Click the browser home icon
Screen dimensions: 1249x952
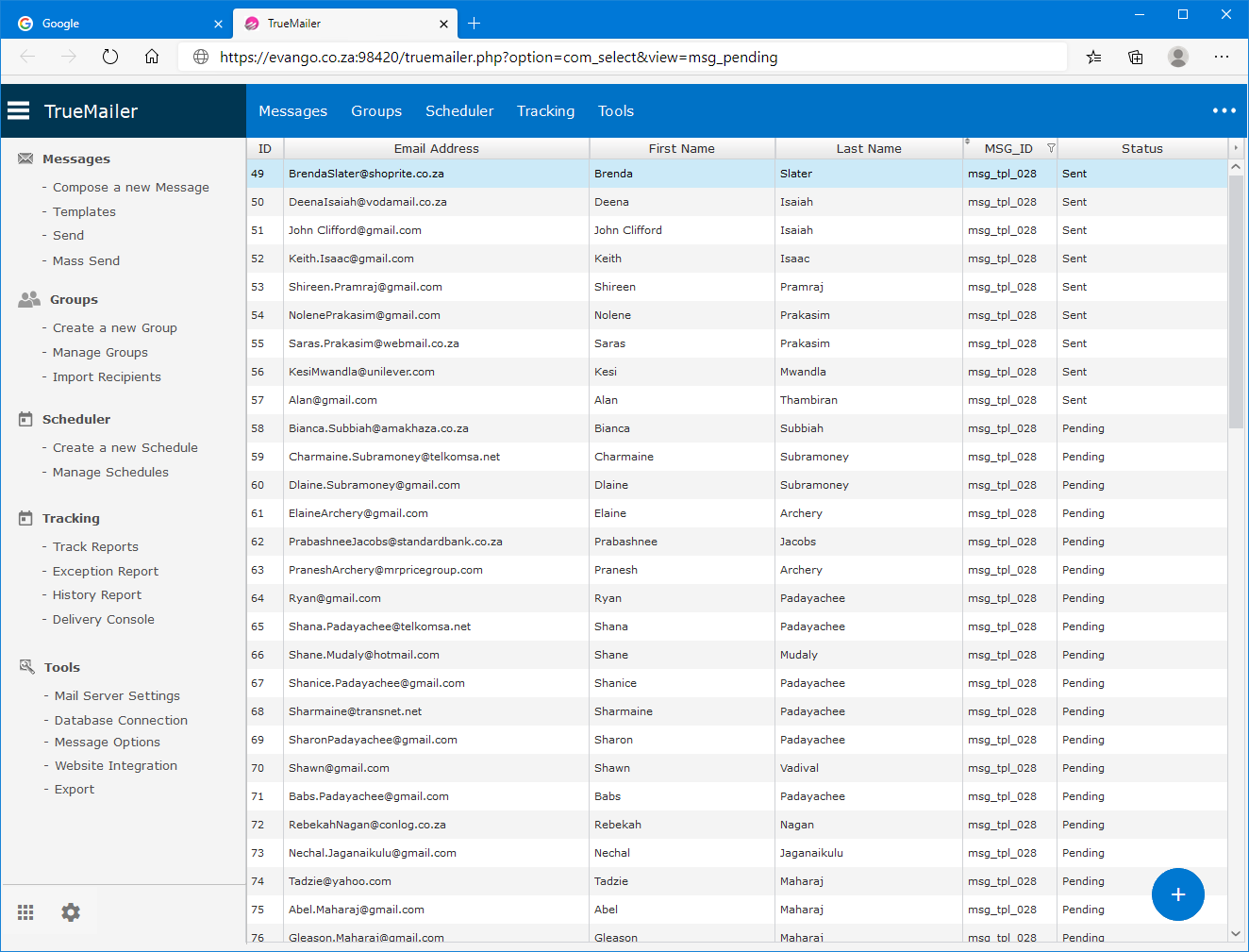[152, 57]
